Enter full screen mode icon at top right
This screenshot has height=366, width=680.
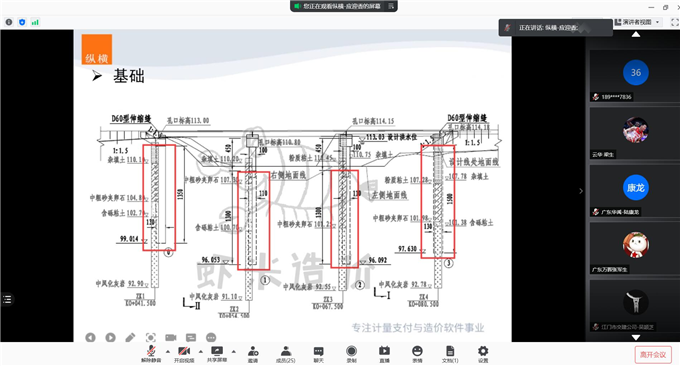[675, 22]
